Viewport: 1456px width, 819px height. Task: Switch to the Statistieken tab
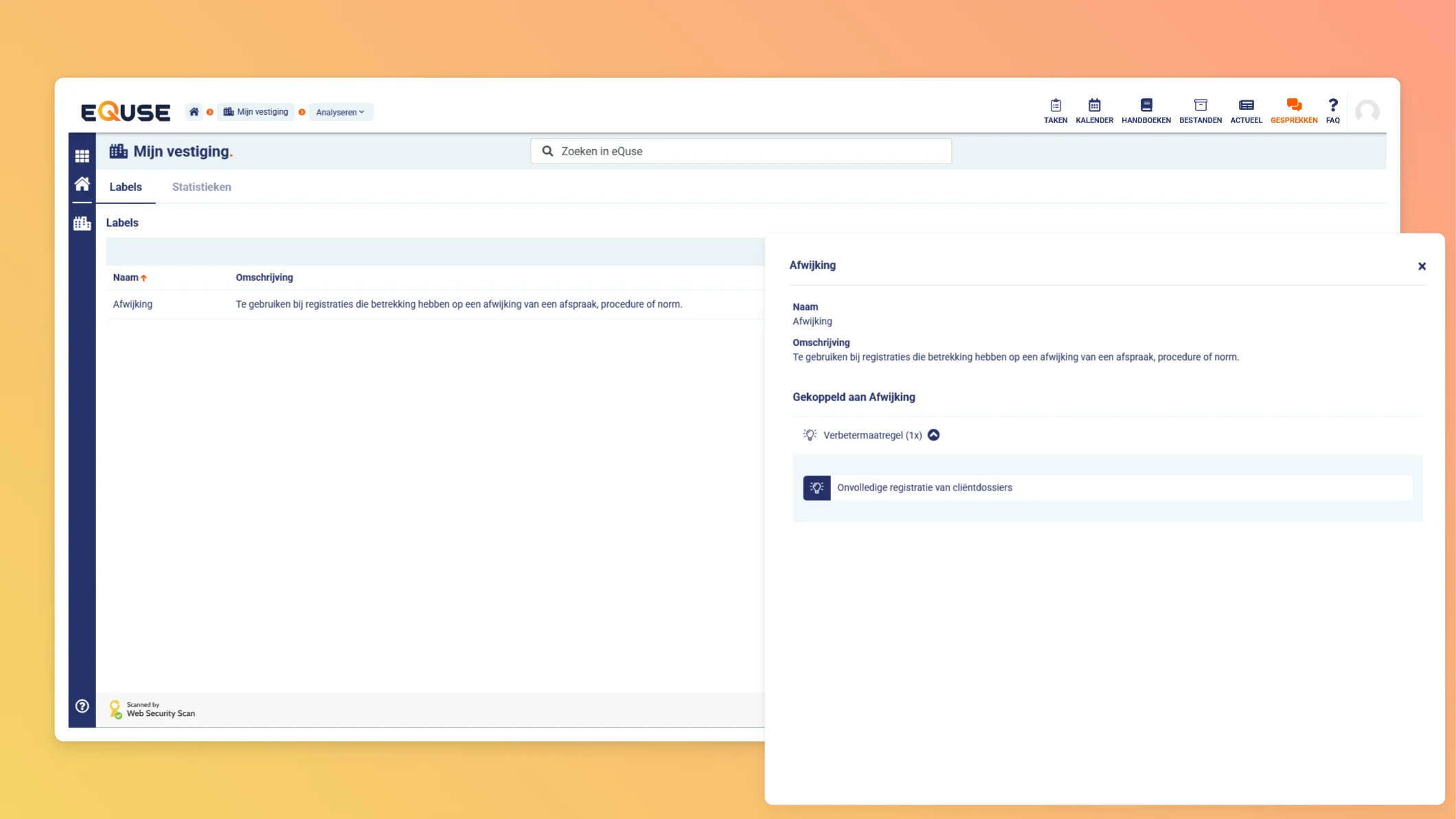(201, 187)
